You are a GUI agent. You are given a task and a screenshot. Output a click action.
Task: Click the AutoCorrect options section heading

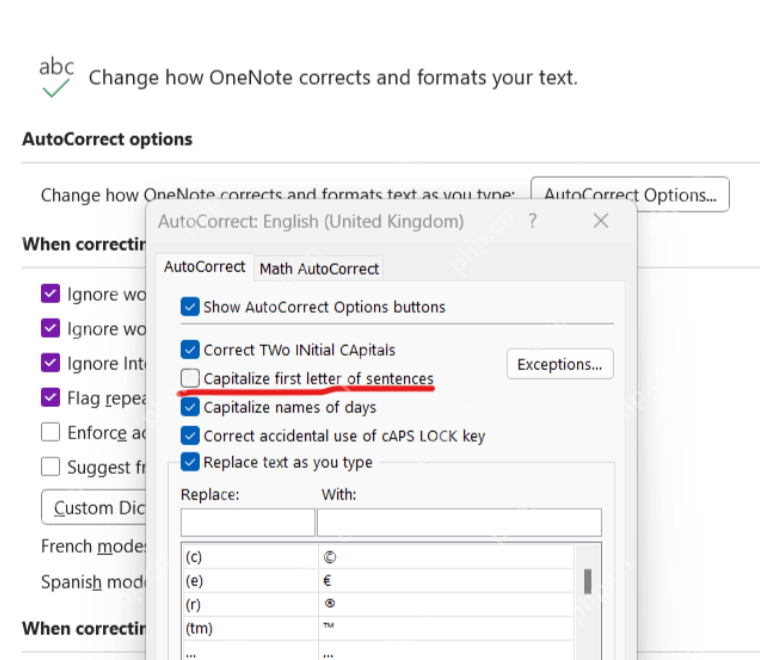(107, 139)
